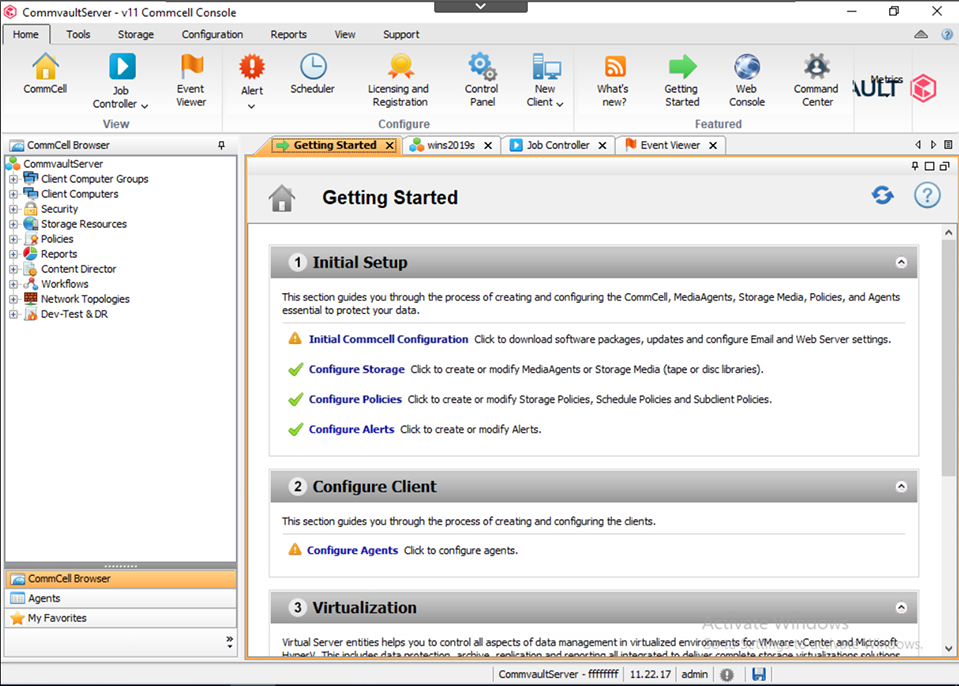Select the Network Topologies tree item
The image size is (959, 686).
85,299
